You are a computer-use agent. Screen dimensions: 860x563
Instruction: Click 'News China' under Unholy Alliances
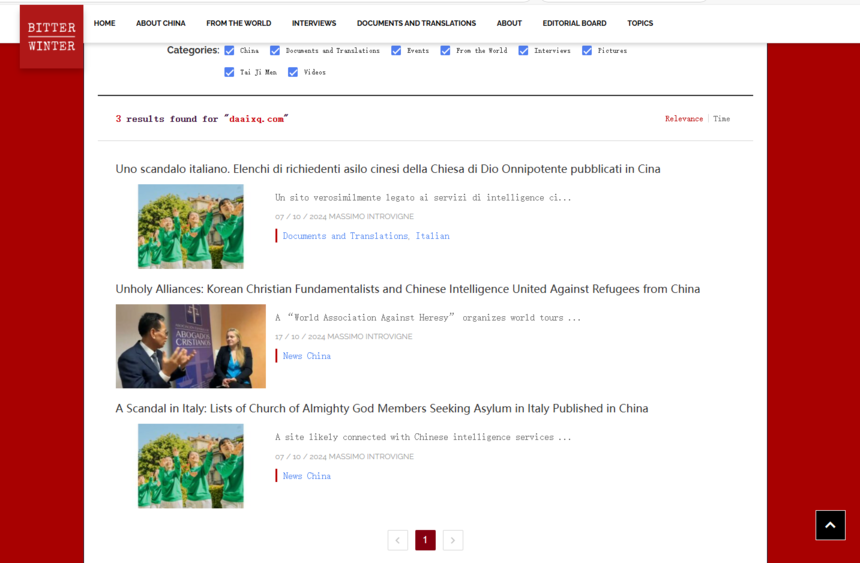coord(307,356)
